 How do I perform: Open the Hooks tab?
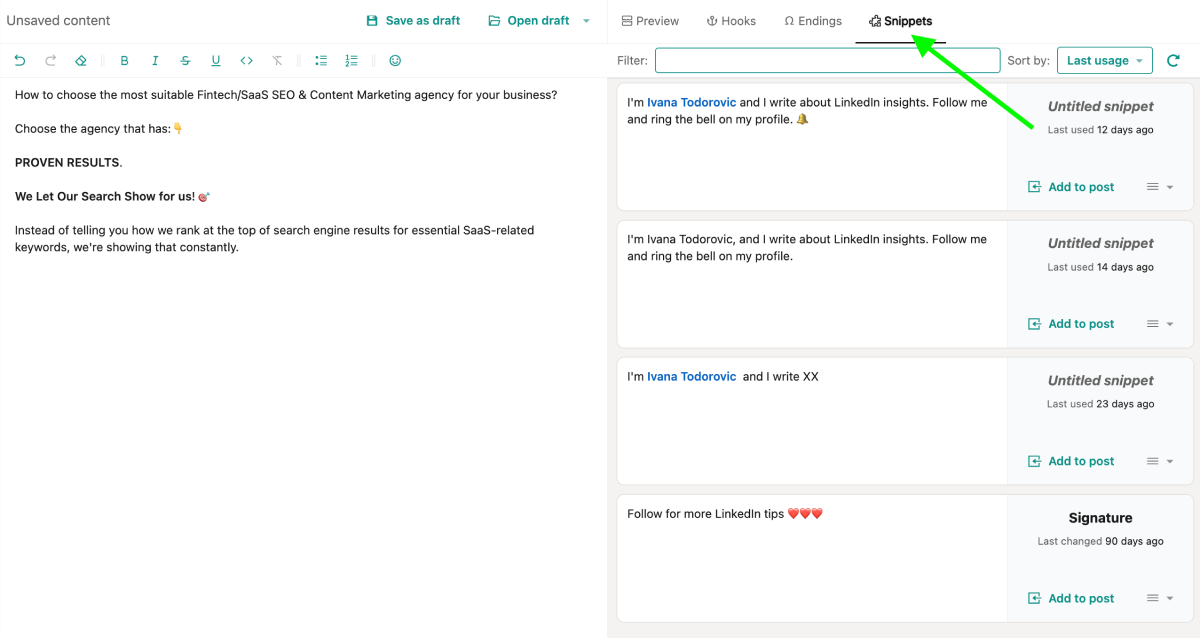click(x=731, y=21)
